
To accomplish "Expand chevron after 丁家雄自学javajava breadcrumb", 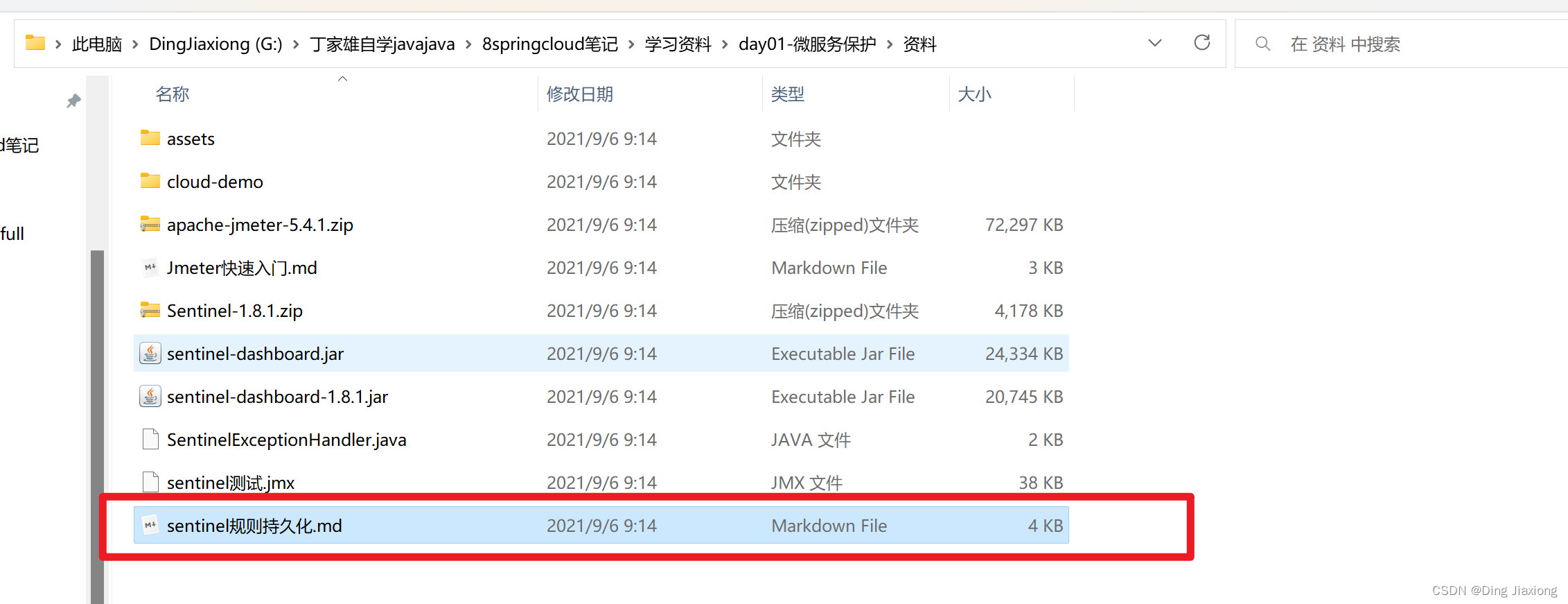I will [x=468, y=44].
